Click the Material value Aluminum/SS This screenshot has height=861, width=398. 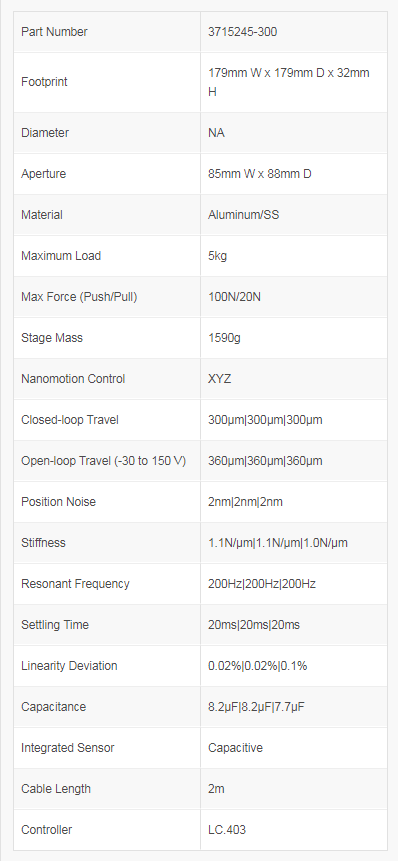click(x=243, y=215)
